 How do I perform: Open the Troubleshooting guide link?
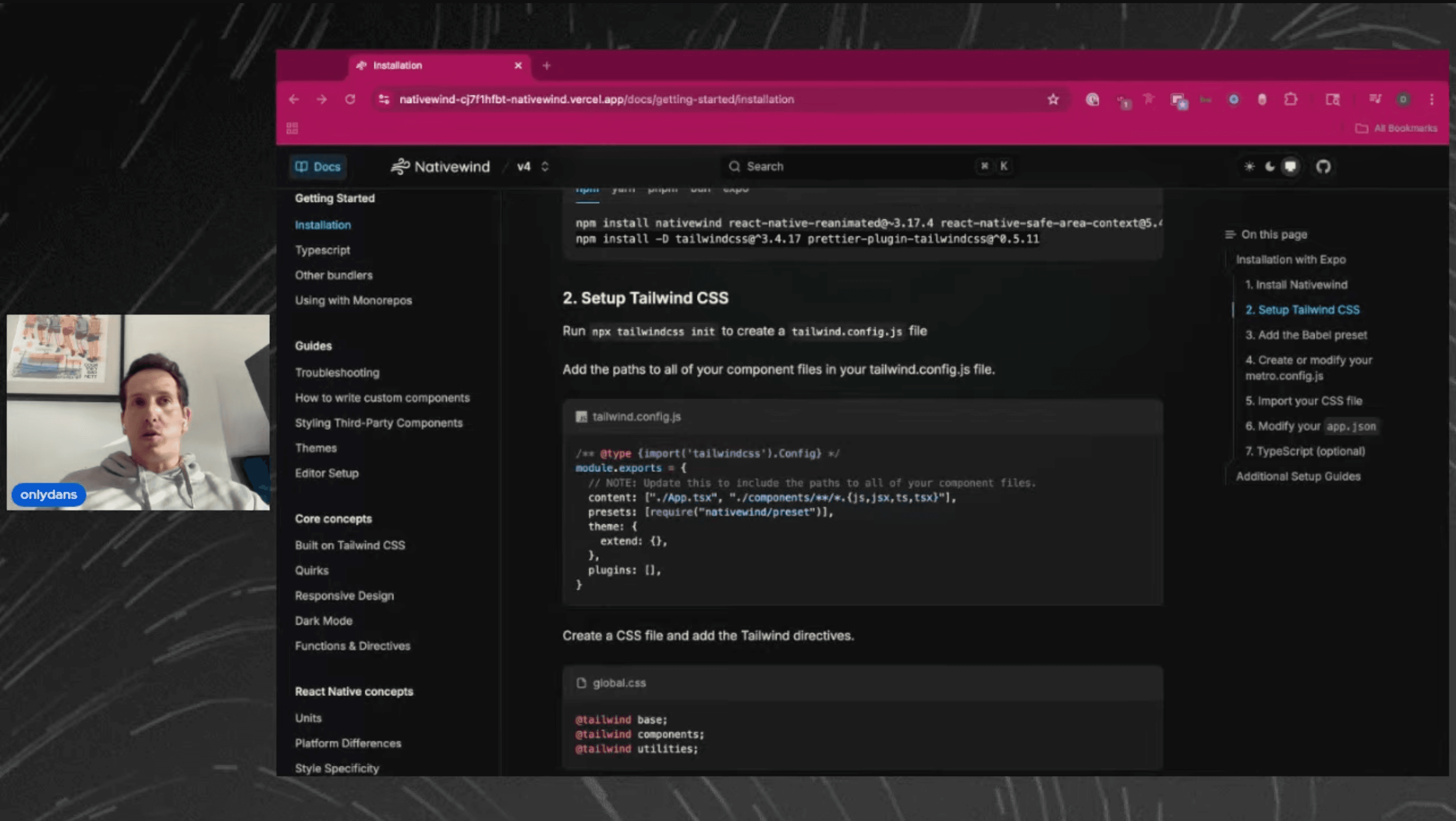coord(337,372)
